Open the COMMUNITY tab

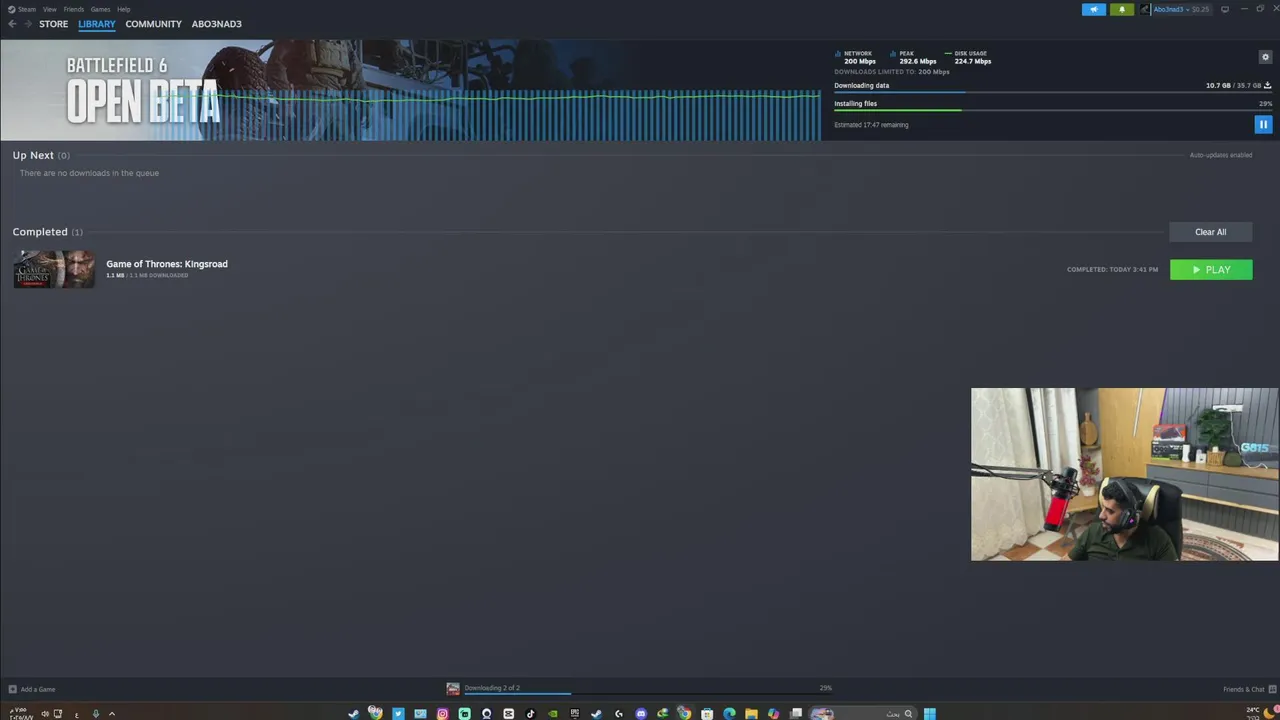154,24
